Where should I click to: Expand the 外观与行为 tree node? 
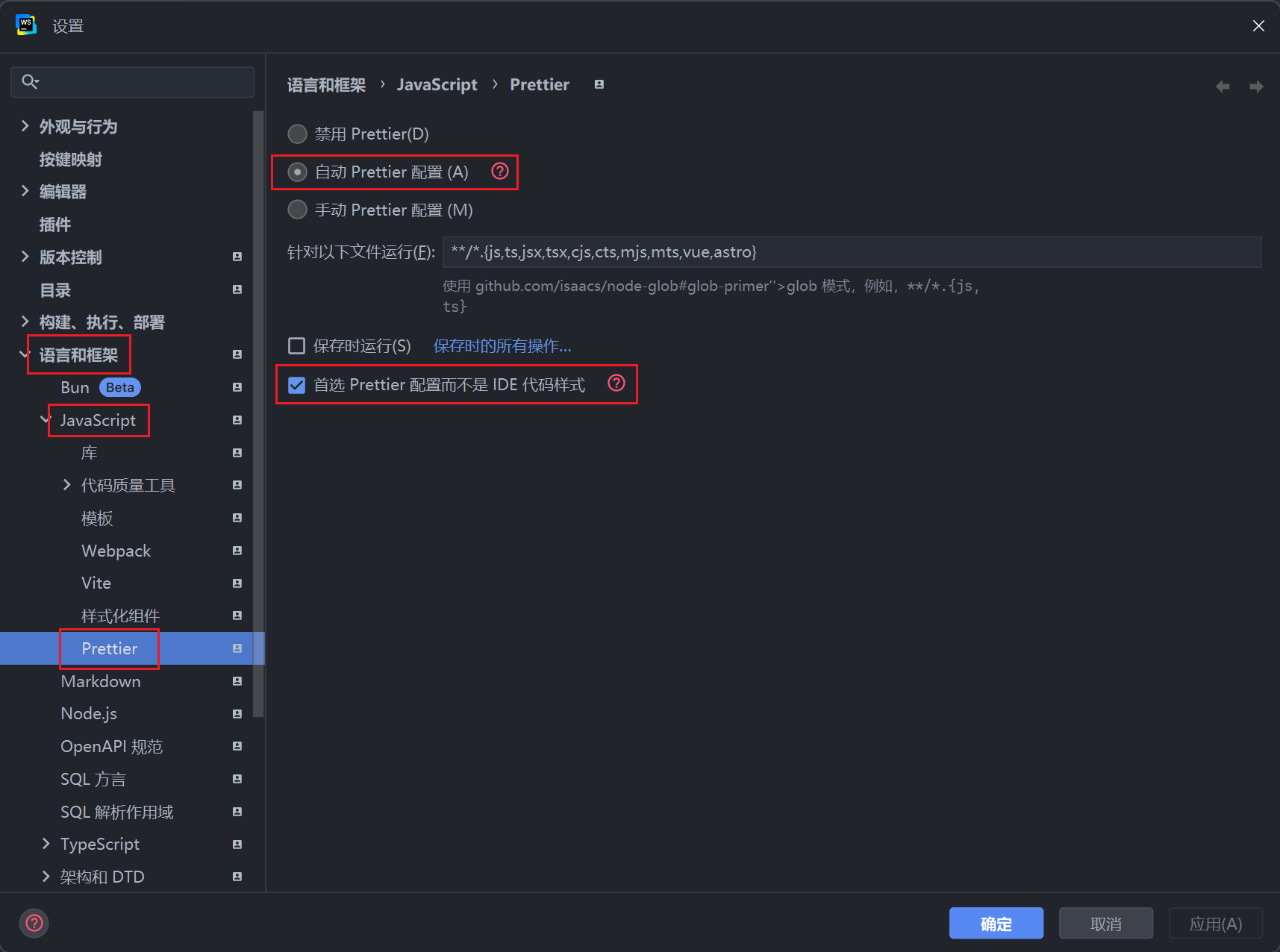(x=25, y=126)
